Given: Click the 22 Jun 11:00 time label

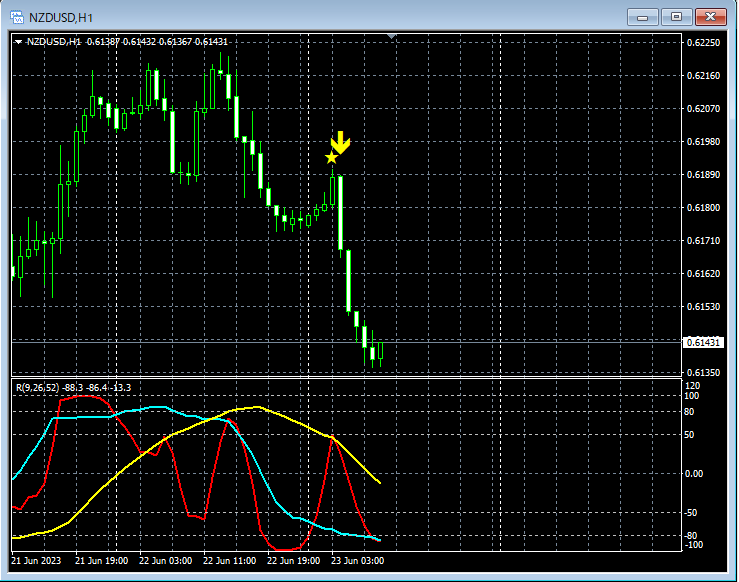Looking at the screenshot, I should pos(229,561).
